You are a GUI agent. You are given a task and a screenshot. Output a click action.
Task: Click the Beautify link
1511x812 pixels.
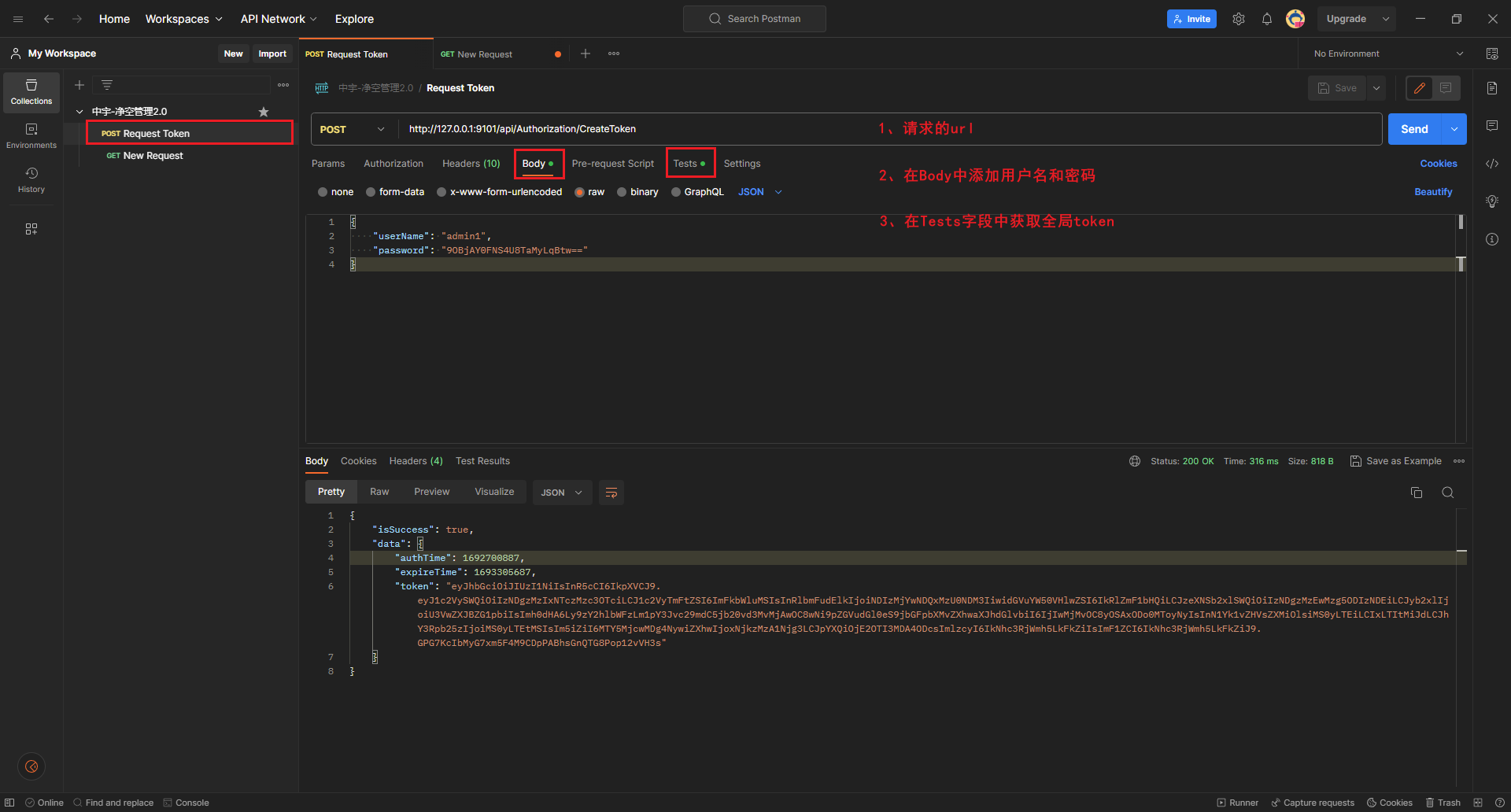point(1433,192)
